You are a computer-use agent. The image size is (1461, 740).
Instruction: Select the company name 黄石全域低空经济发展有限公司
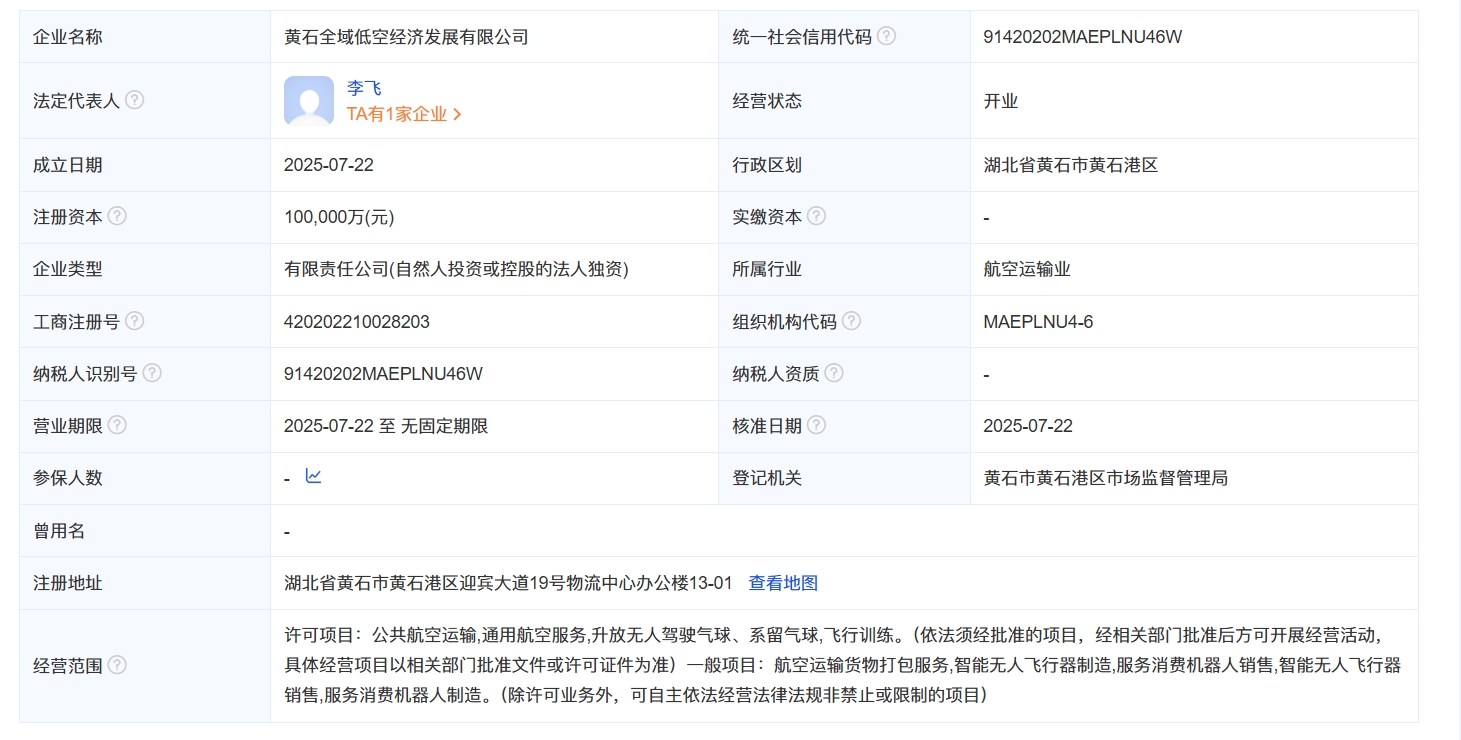(x=406, y=37)
